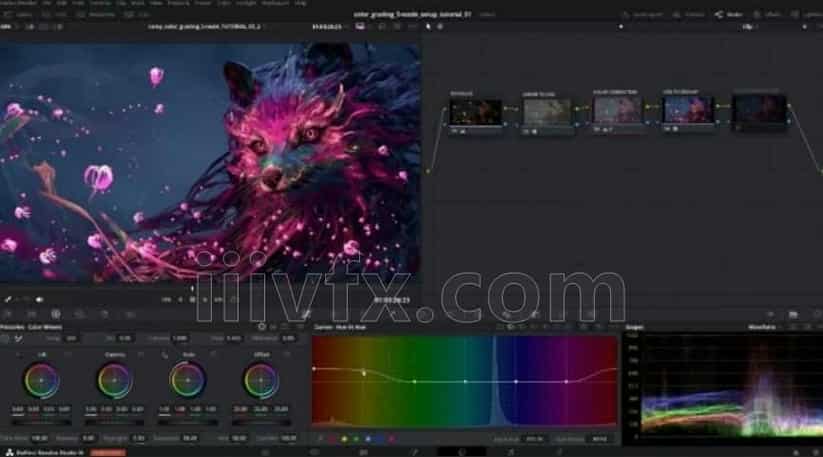Click the Lift master wheel slider
The height and width of the screenshot is (457, 823).
(41, 422)
